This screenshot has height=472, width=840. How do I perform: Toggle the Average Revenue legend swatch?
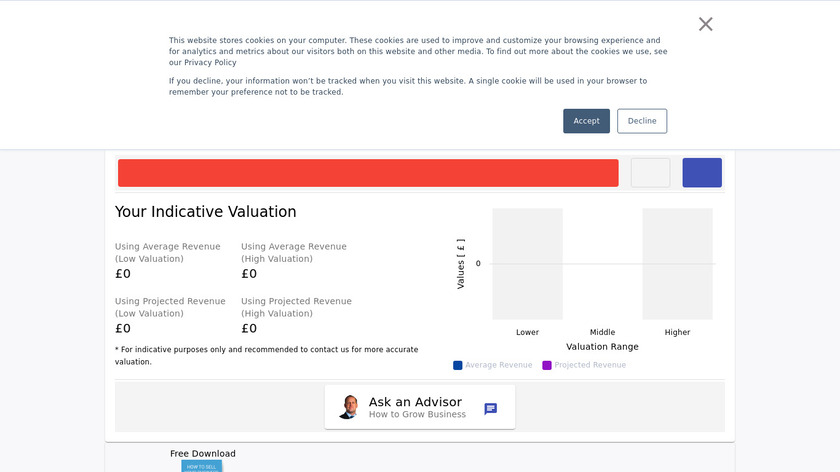click(x=458, y=365)
